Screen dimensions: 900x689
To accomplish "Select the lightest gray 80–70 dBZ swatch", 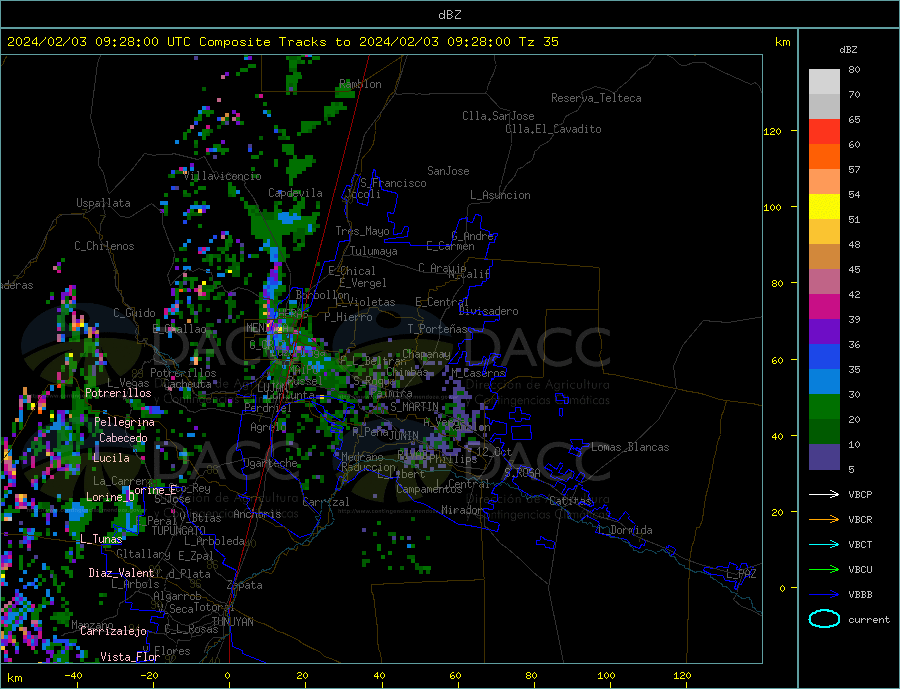I will tap(824, 82).
